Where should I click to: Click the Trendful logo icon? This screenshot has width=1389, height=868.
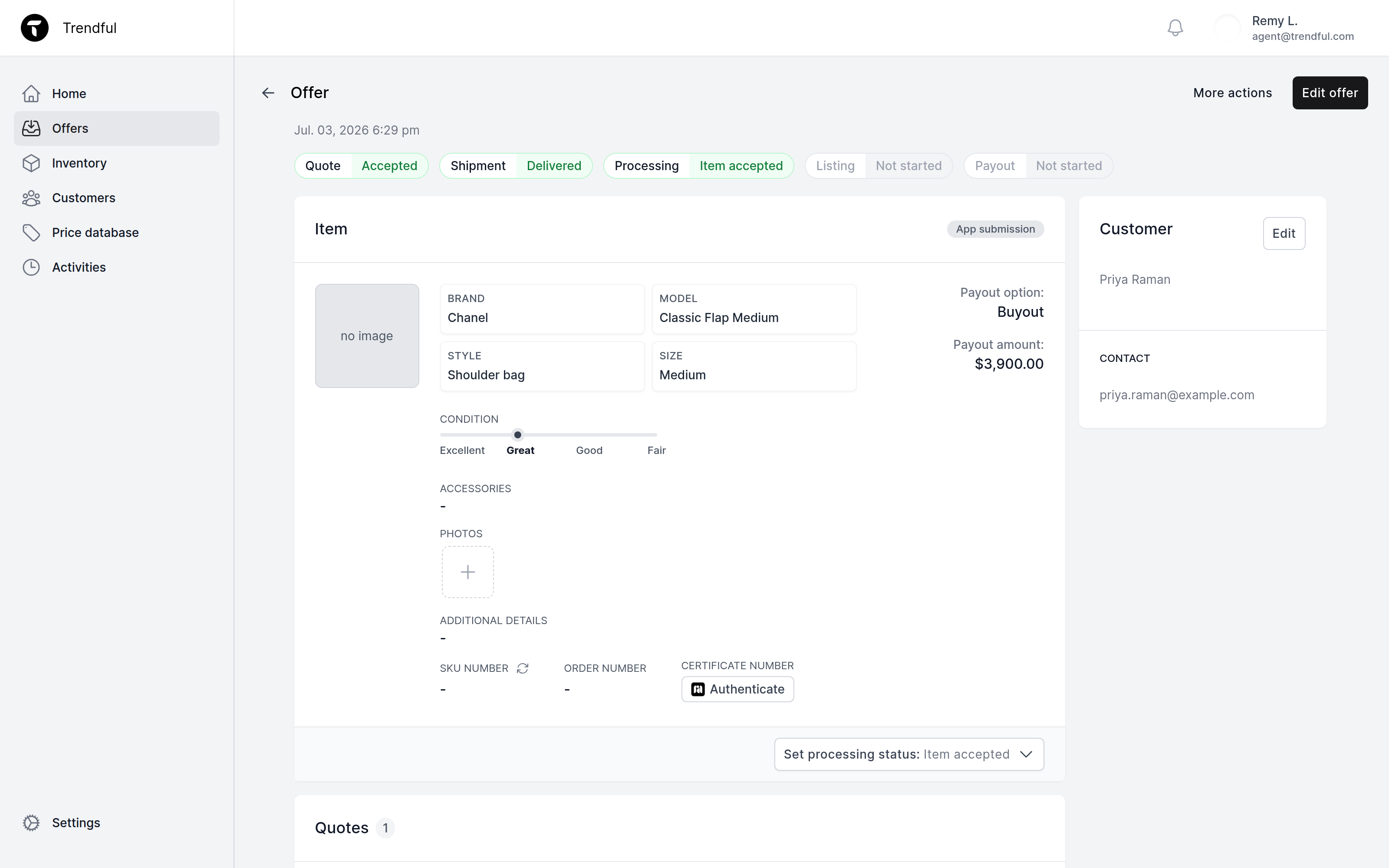coord(34,27)
